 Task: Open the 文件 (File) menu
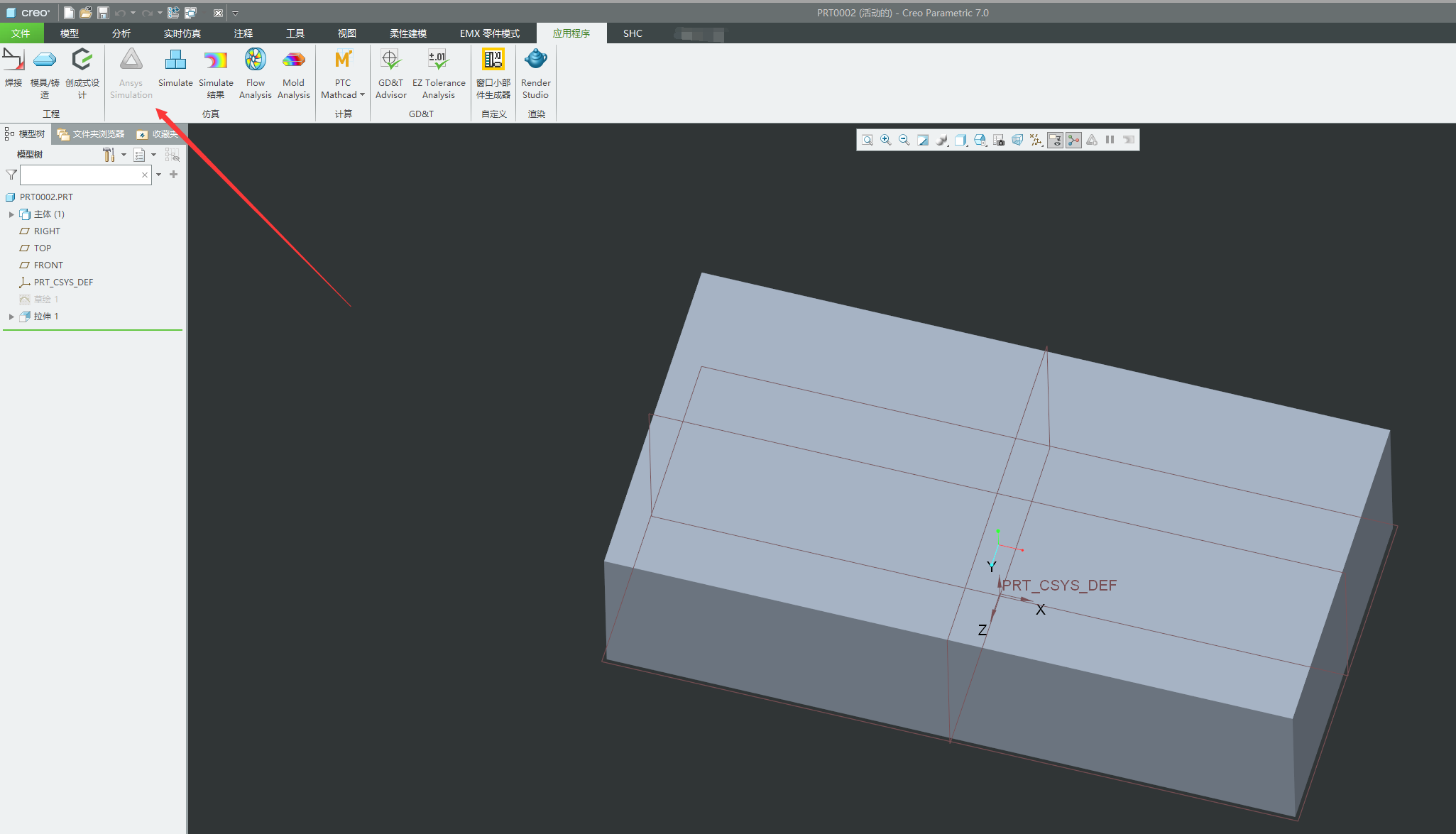(x=21, y=33)
